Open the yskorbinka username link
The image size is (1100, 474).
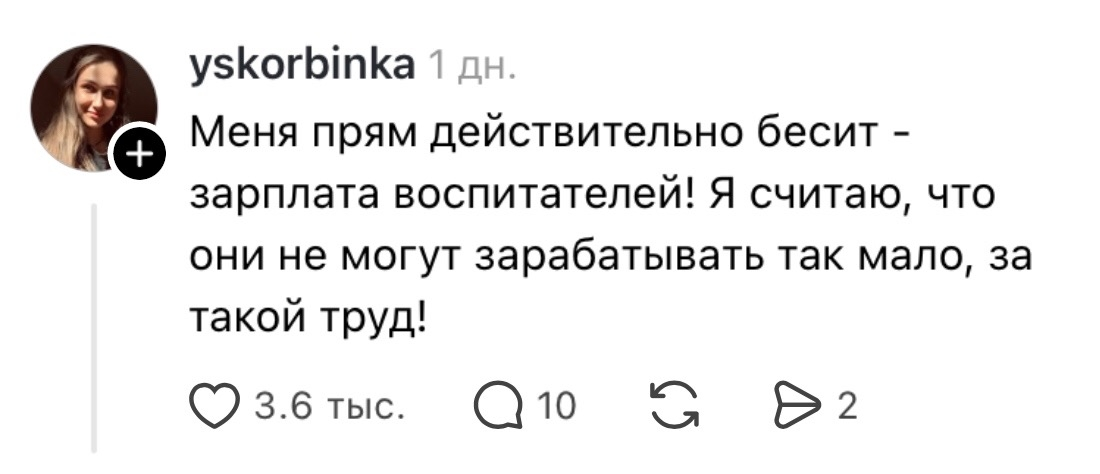click(302, 68)
